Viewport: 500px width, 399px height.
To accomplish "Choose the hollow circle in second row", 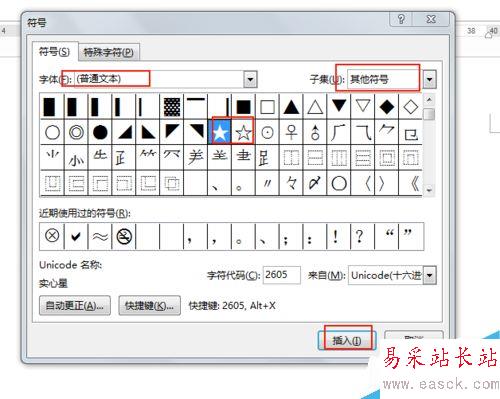I will [x=52, y=132].
